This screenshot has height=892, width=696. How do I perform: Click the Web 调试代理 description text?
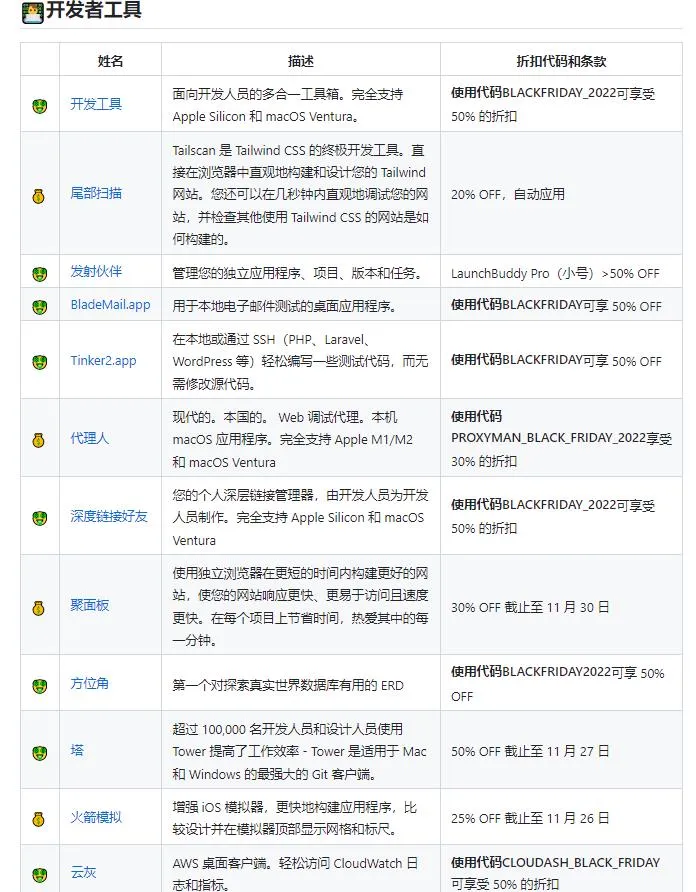(293, 440)
